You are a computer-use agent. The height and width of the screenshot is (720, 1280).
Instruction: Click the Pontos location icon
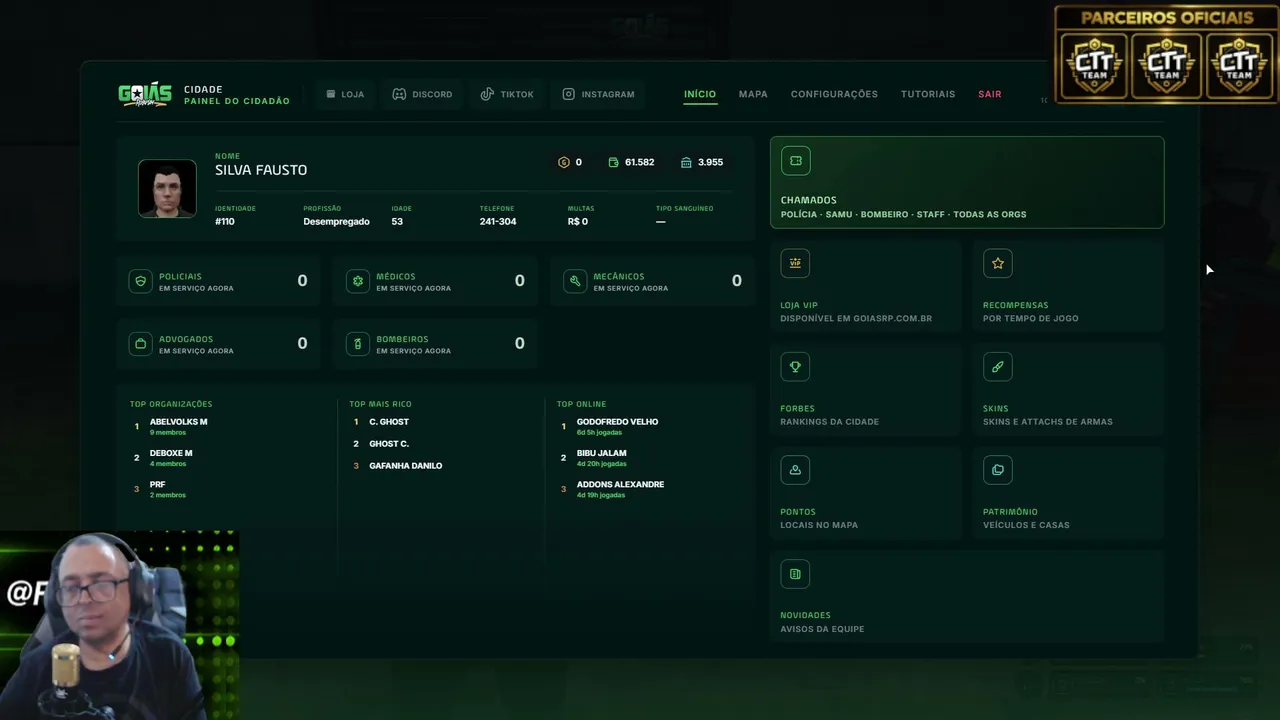click(x=795, y=470)
